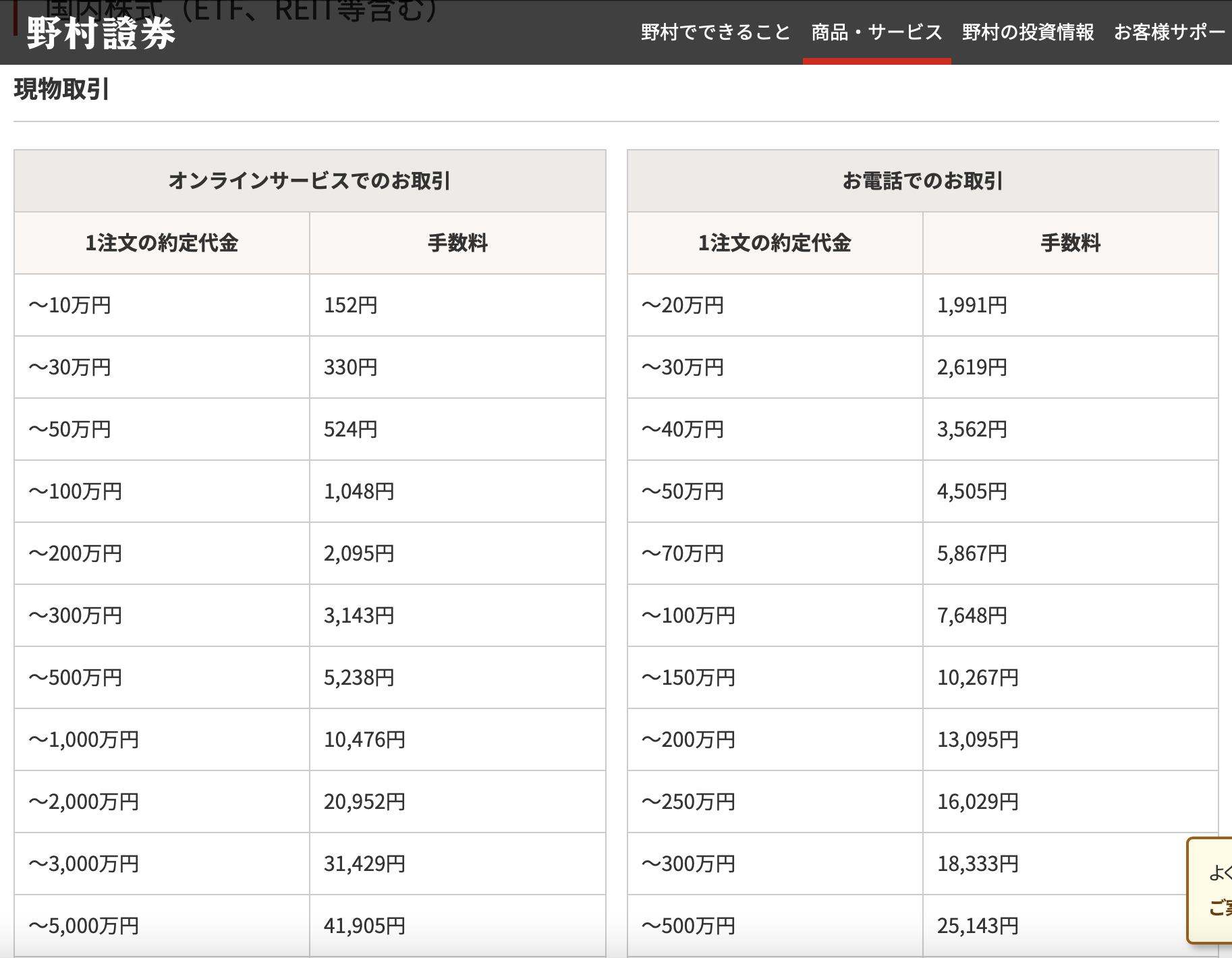Select the 152円 fee cell
The height and width of the screenshot is (958, 1232).
(x=457, y=305)
